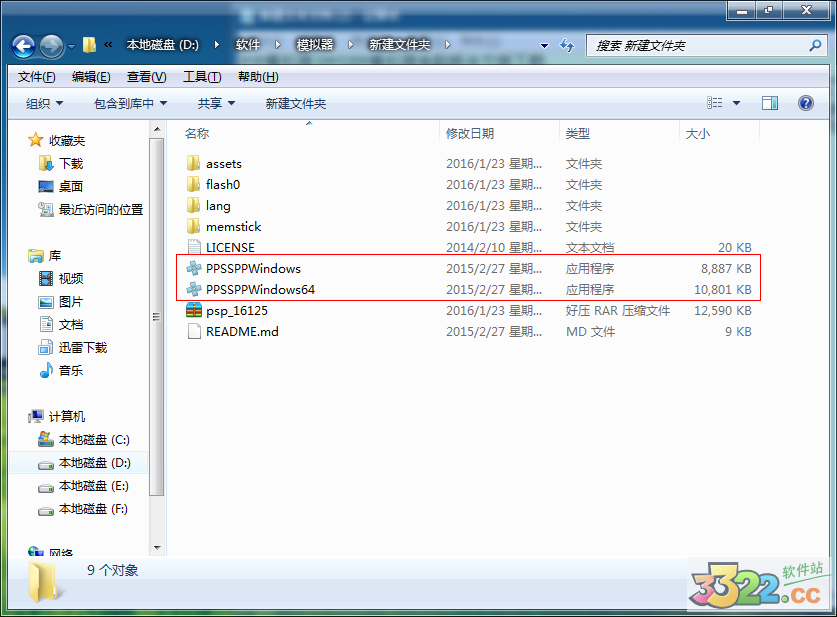837x617 pixels.
Task: Open 图片 library
Action: [61, 302]
